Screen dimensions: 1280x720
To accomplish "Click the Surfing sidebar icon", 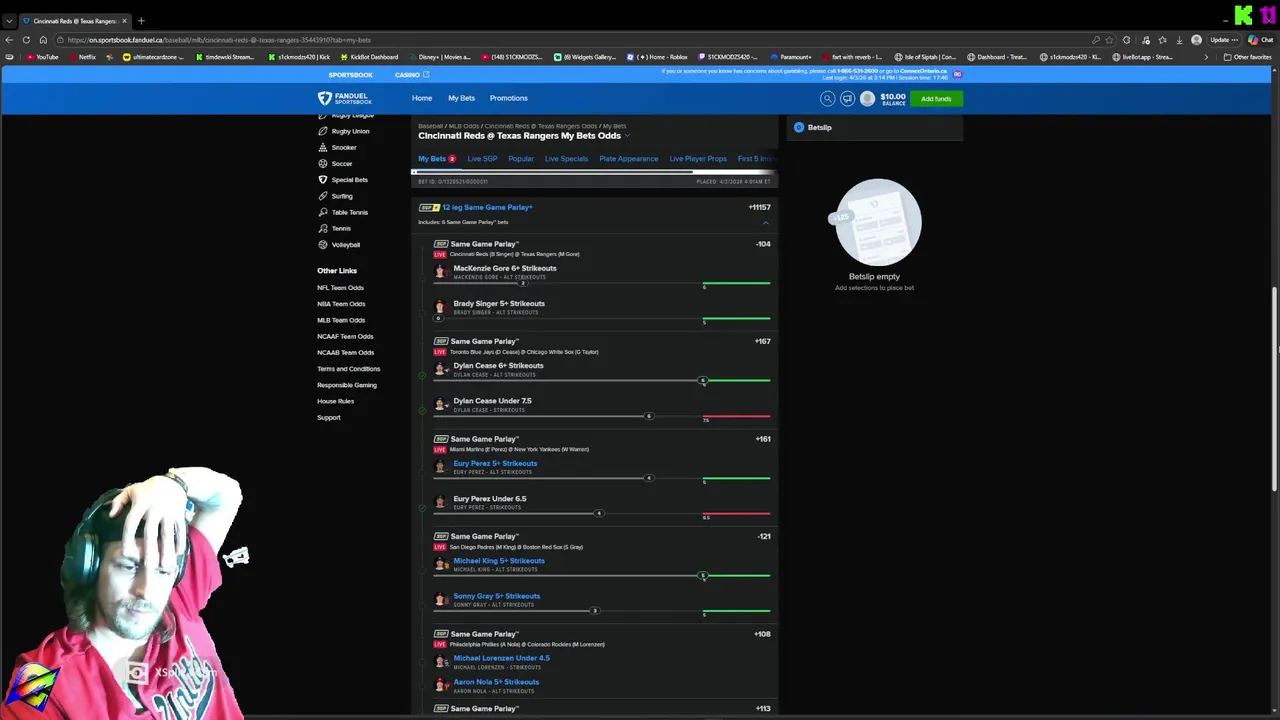I will point(323,196).
